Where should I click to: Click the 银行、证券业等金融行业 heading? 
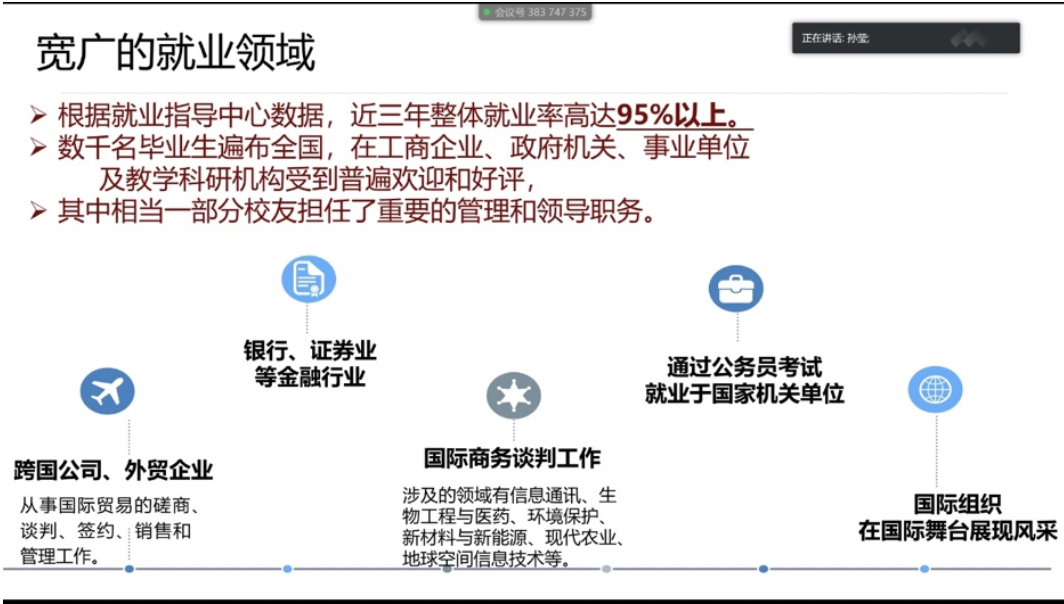[308, 364]
